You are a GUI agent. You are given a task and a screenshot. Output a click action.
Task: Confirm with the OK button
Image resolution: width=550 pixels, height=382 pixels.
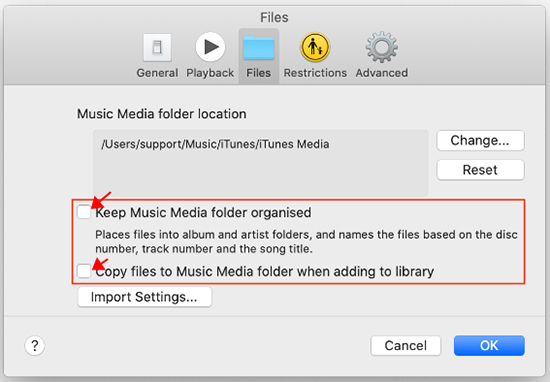pyautogui.click(x=489, y=346)
